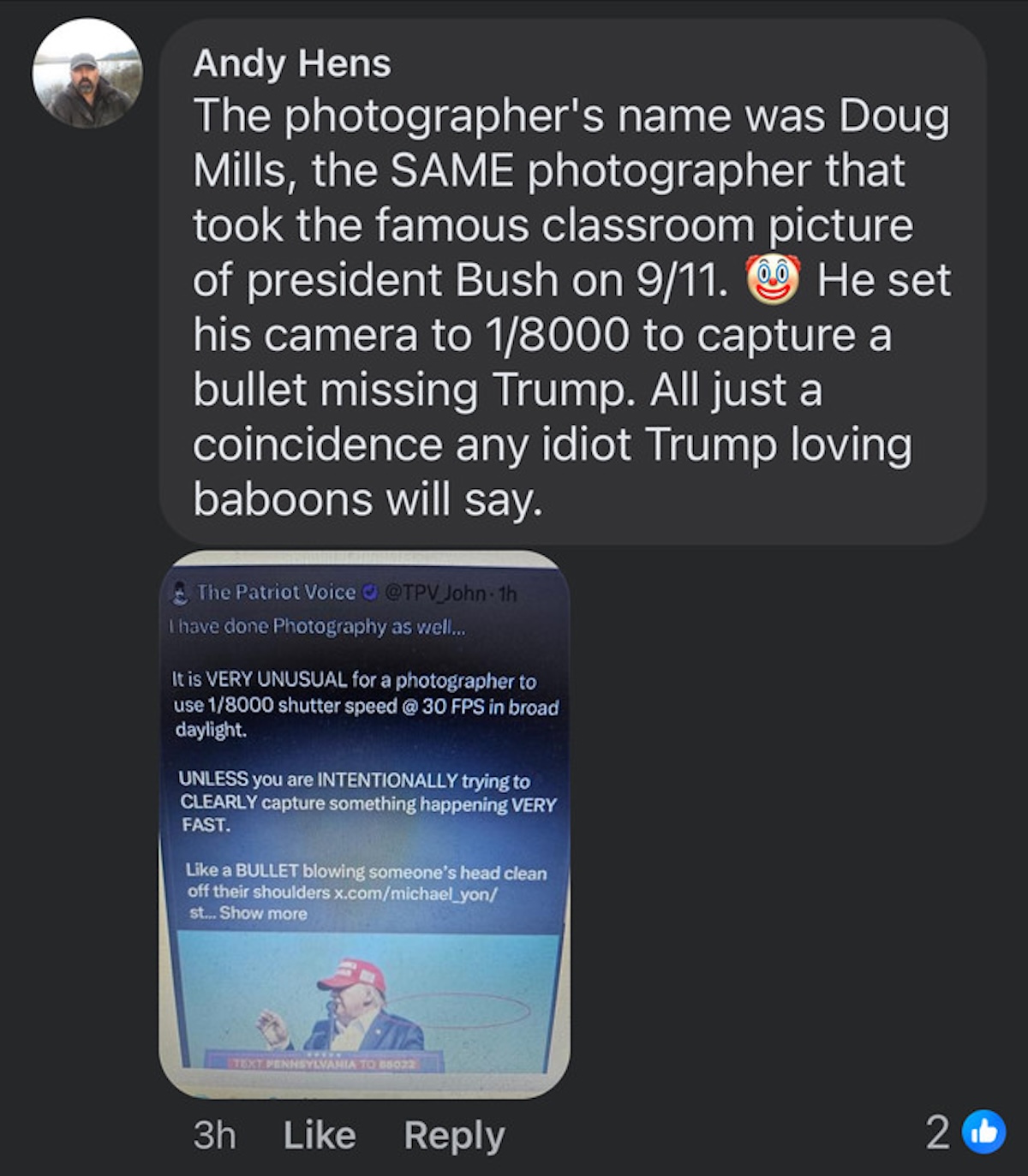The width and height of the screenshot is (1028, 1176).
Task: Click The Patriot Voice account name
Action: click(x=276, y=592)
